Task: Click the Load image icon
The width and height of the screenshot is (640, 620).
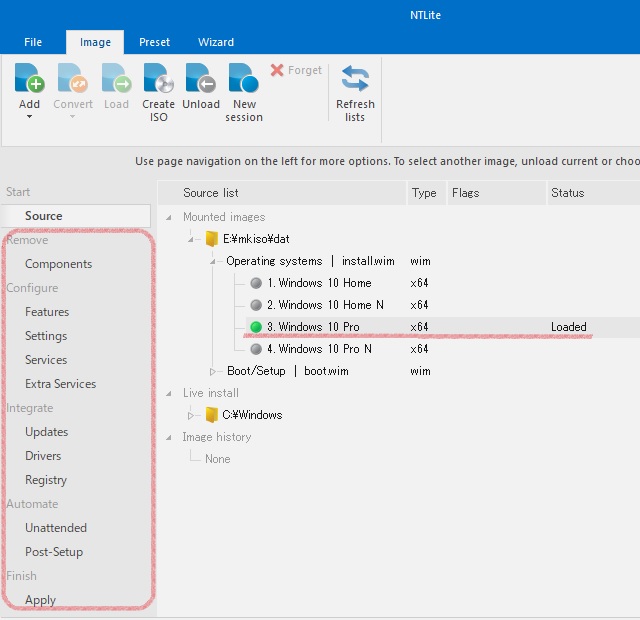Action: [116, 78]
